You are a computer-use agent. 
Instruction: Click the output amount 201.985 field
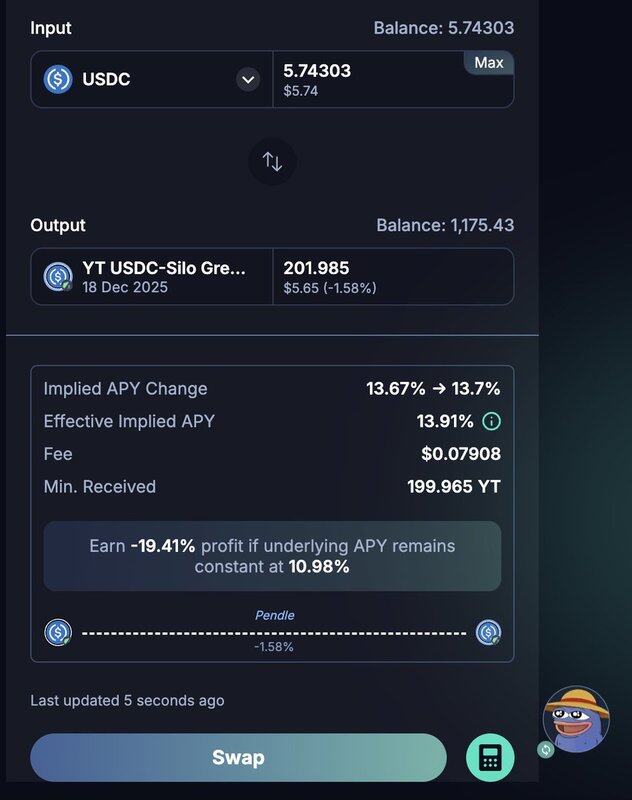point(393,277)
